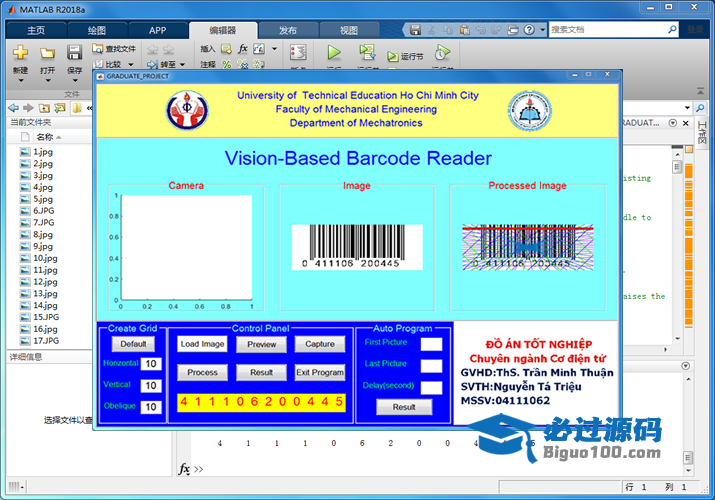Click the Delay(second) input field
Screen dimensions: 715x500
click(x=431, y=388)
